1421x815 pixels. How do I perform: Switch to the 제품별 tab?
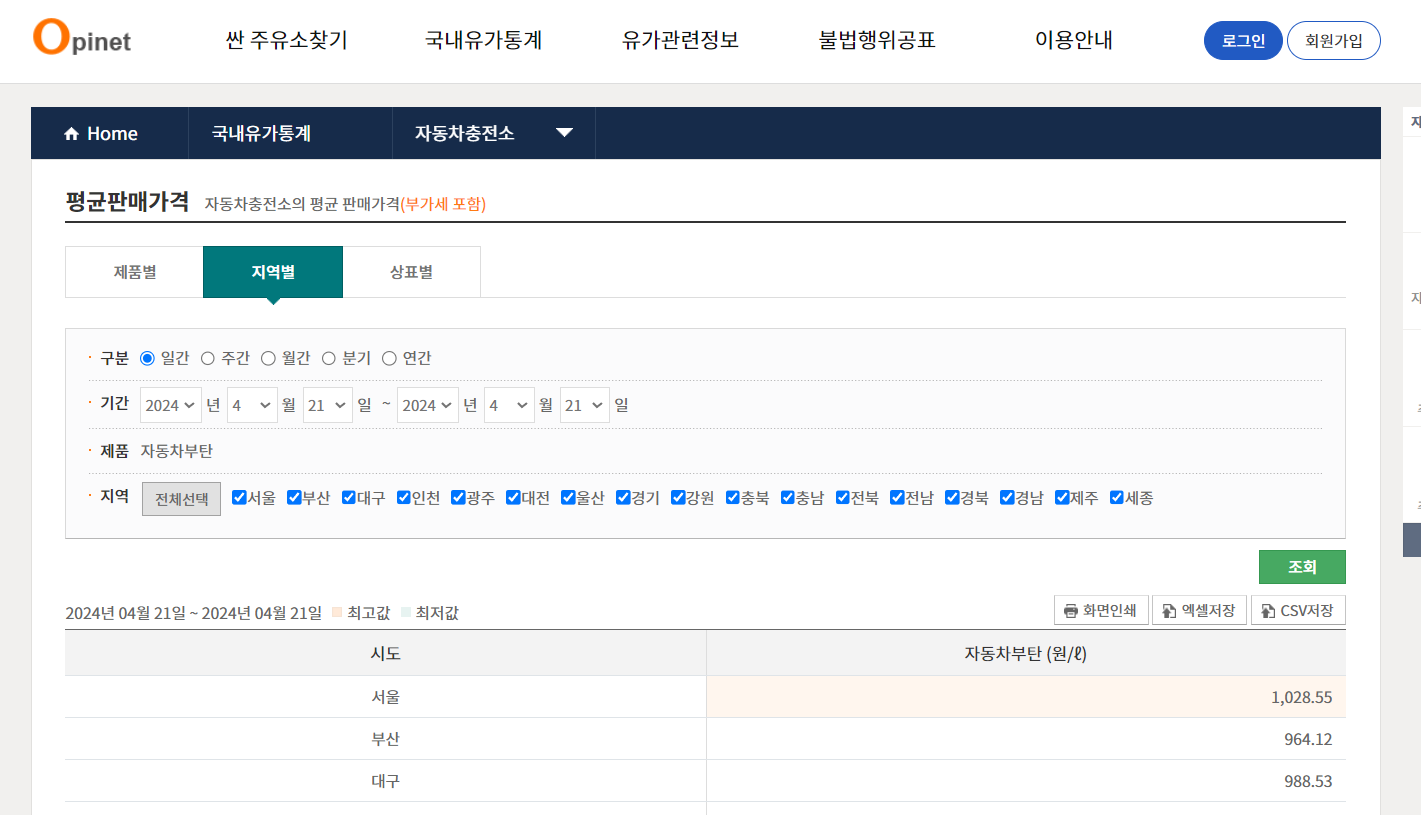[x=133, y=271]
